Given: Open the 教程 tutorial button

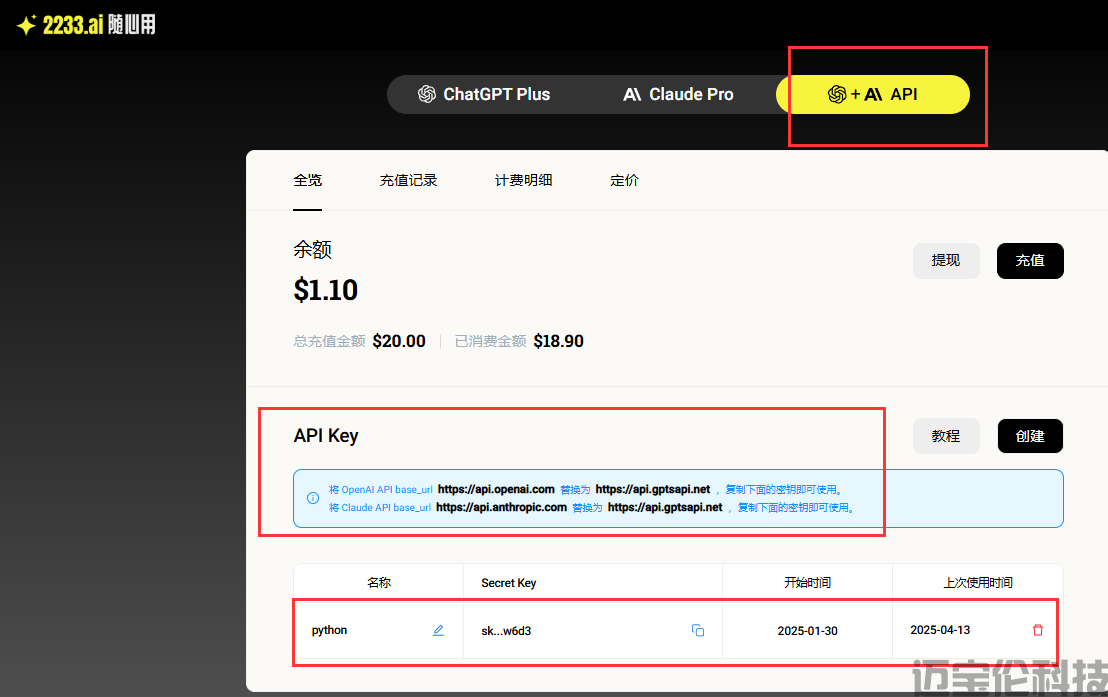Looking at the screenshot, I should 945,436.
